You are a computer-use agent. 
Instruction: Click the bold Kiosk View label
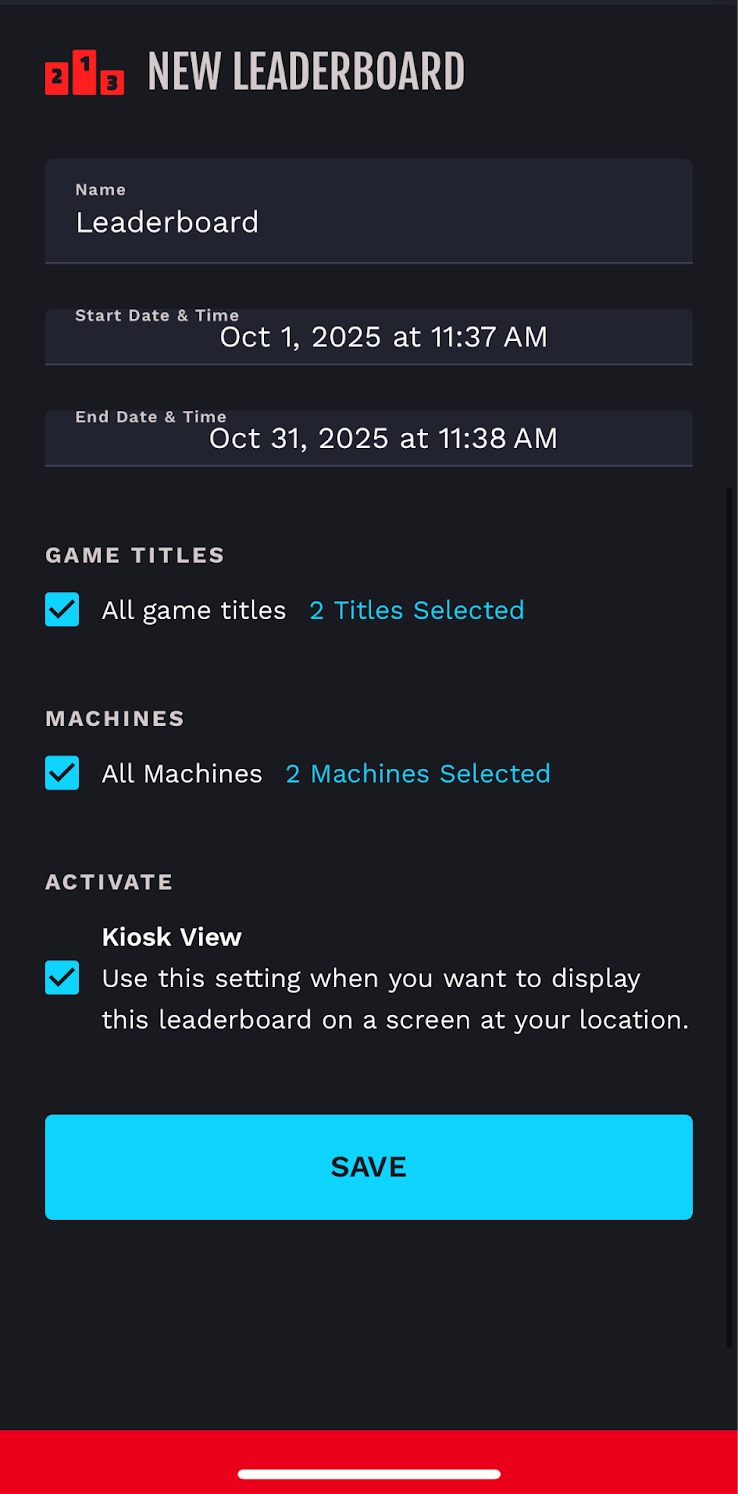172,937
